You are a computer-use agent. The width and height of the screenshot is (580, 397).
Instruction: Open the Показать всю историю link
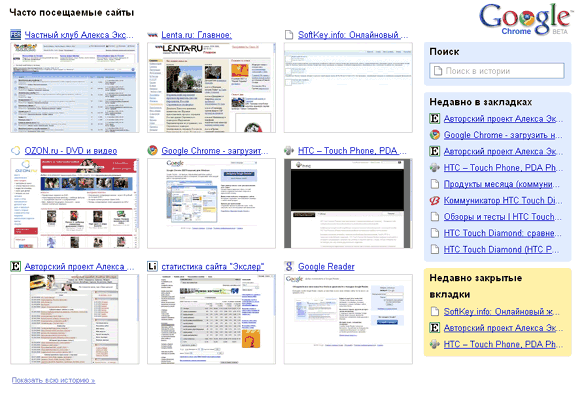click(53, 380)
